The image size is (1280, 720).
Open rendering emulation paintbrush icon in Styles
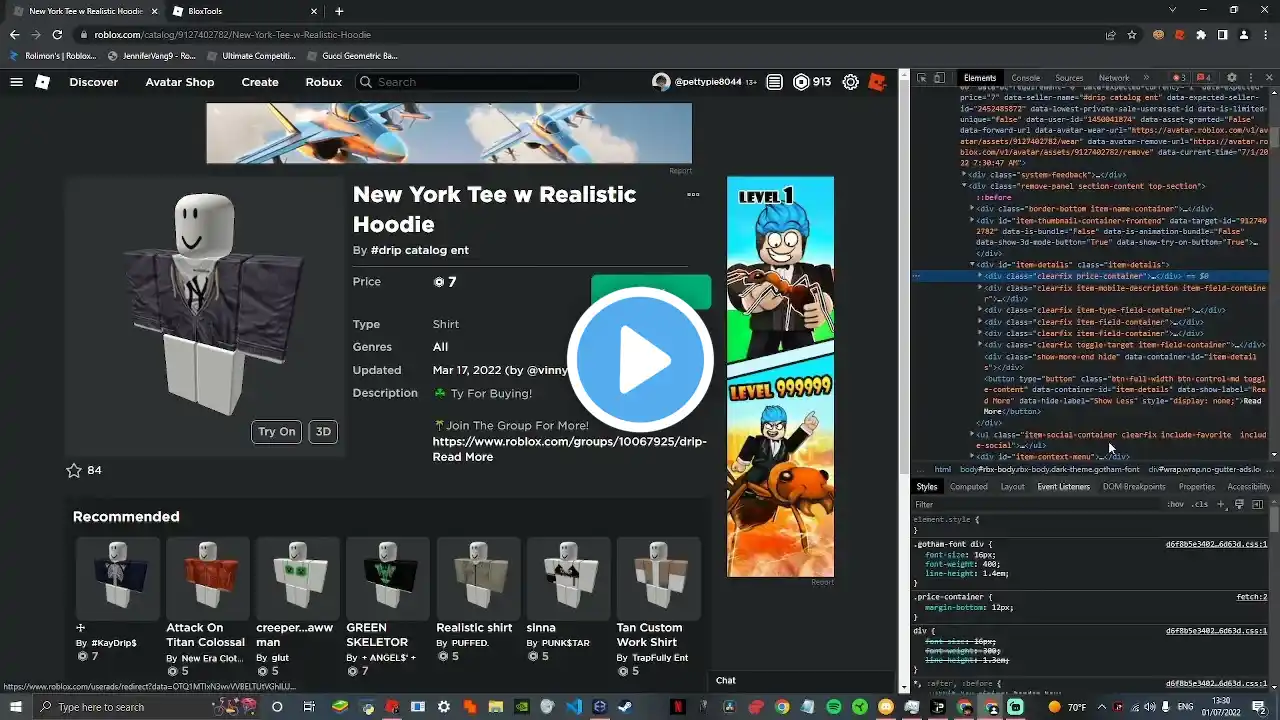(1239, 504)
